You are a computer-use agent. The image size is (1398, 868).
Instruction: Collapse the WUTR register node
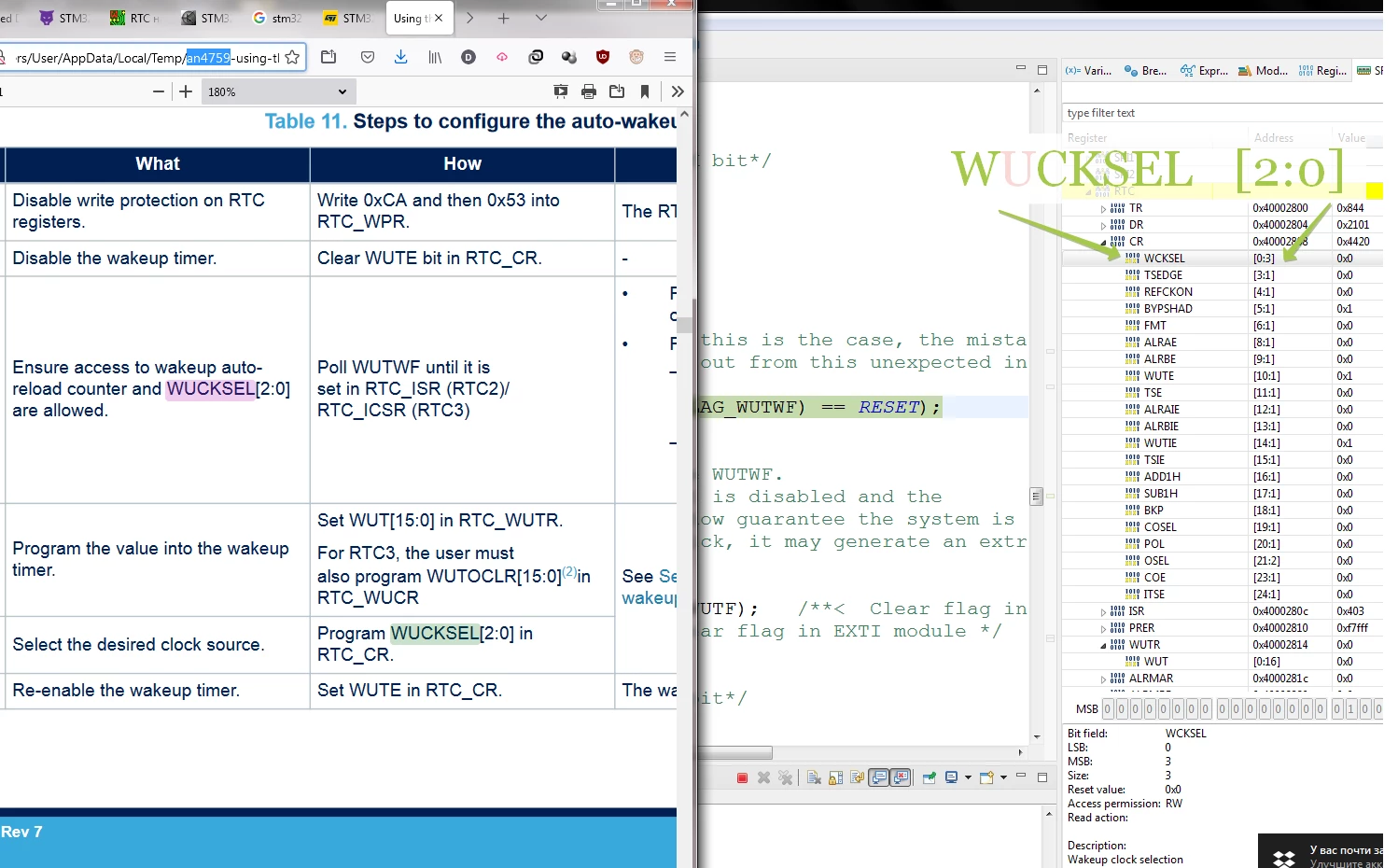(1104, 645)
